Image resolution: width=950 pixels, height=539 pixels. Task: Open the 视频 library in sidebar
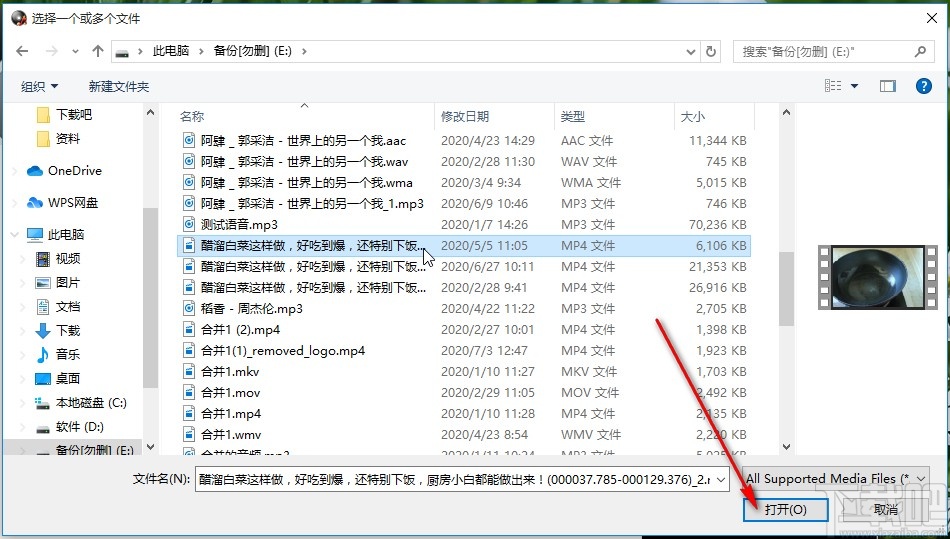tap(58, 259)
